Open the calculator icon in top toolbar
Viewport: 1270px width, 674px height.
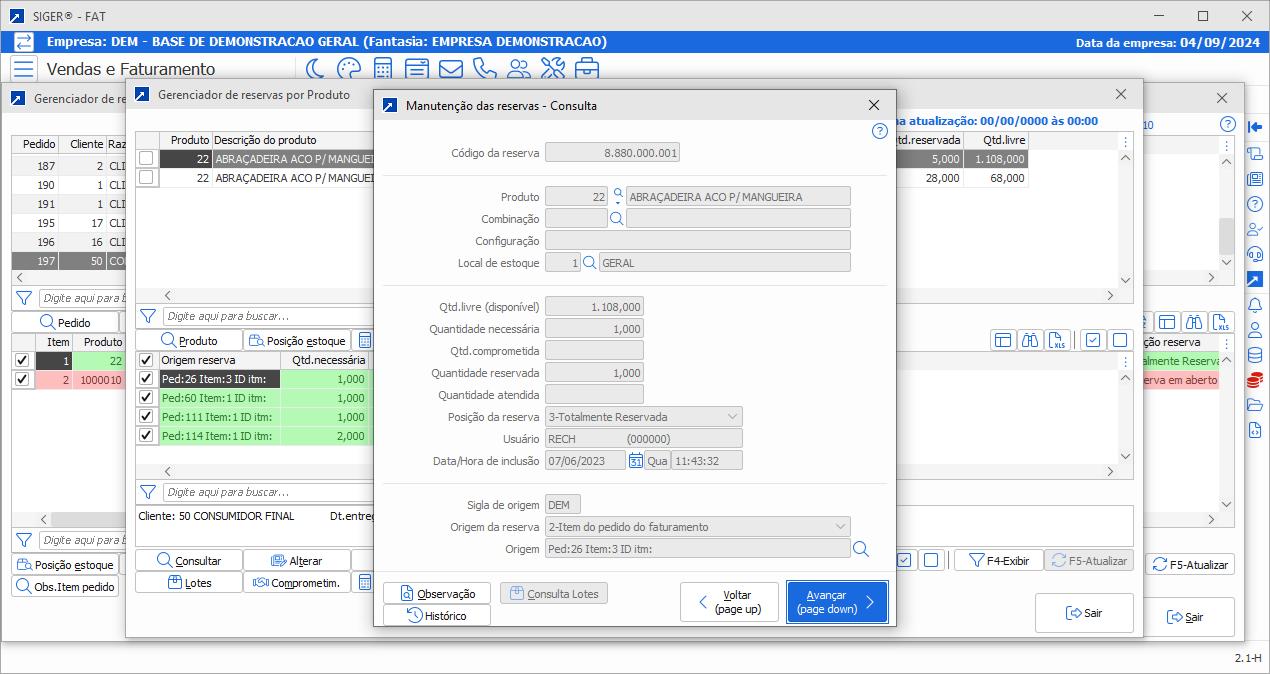(x=382, y=69)
